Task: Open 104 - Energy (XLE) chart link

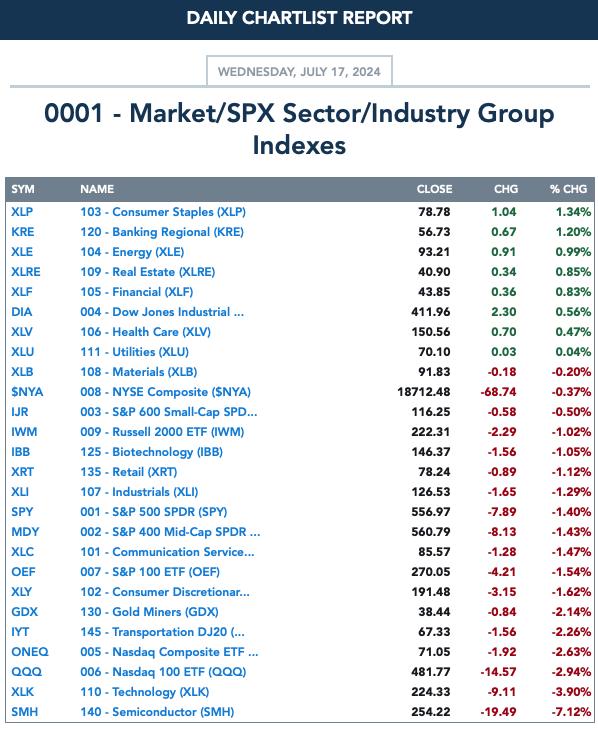Action: point(132,252)
